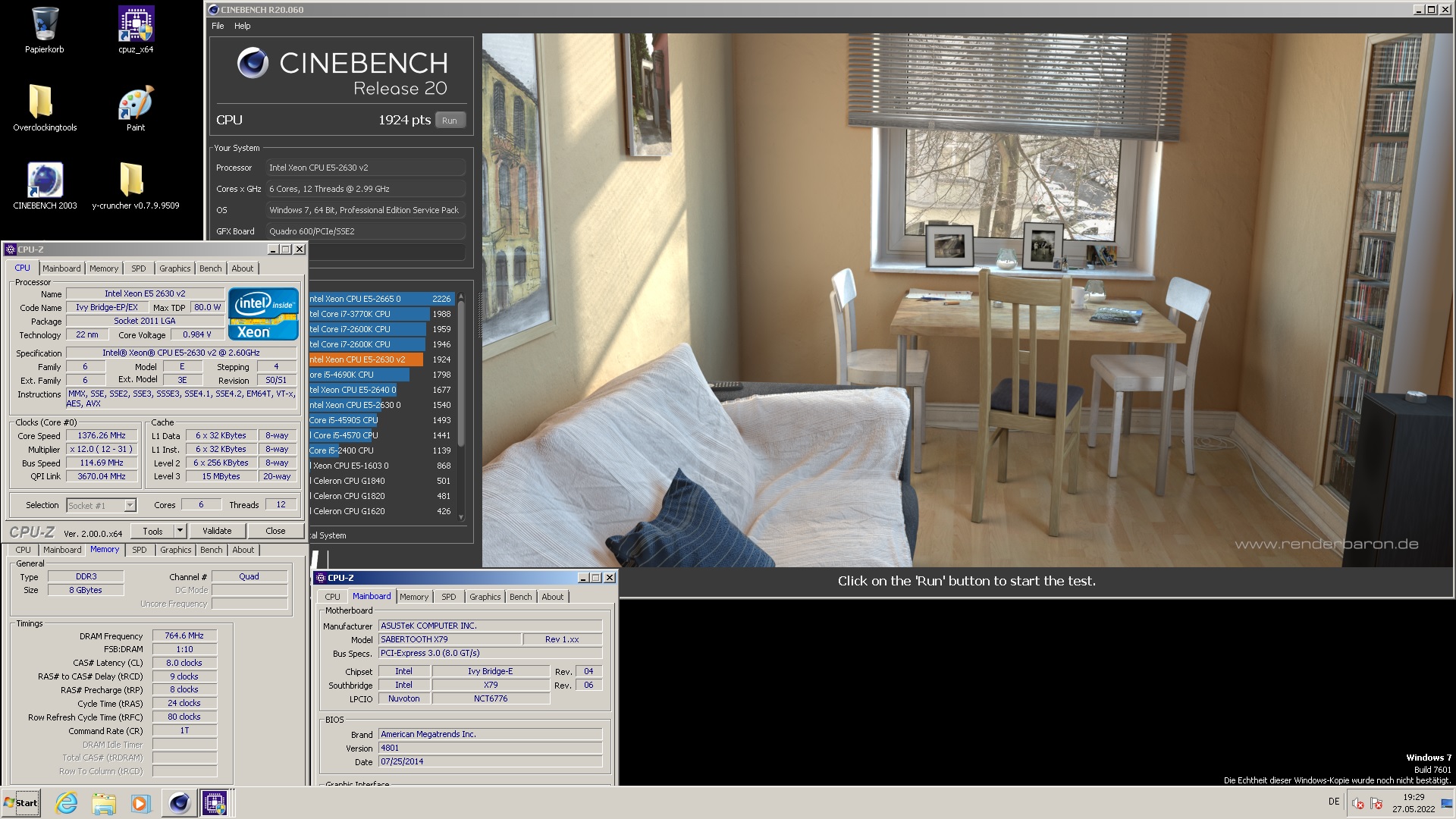Screen dimensions: 1456x819
Task: Click the rendered room image in Cinebench
Action: click(x=967, y=300)
